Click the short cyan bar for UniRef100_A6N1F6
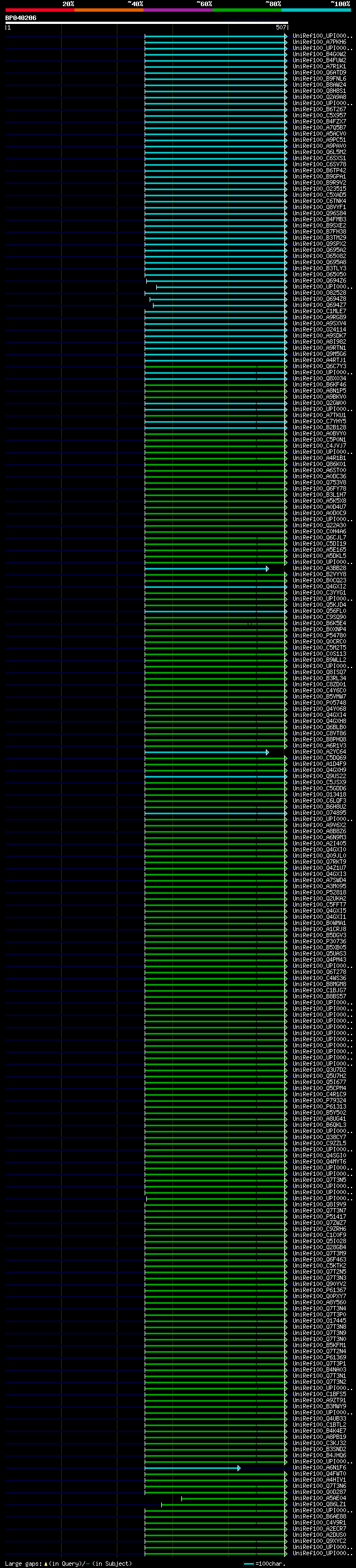Image resolution: width=356 pixels, height=1568 pixels. (192, 1469)
